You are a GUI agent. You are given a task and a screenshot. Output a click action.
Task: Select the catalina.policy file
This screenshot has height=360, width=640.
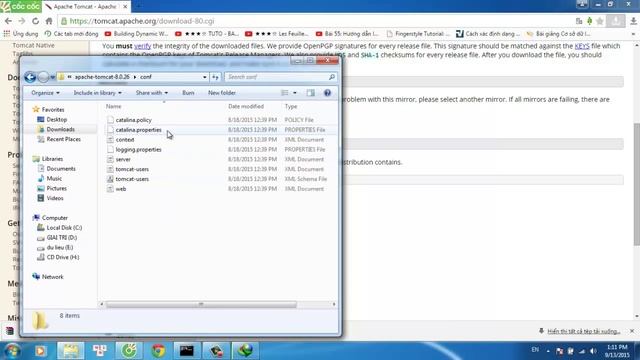(133, 120)
